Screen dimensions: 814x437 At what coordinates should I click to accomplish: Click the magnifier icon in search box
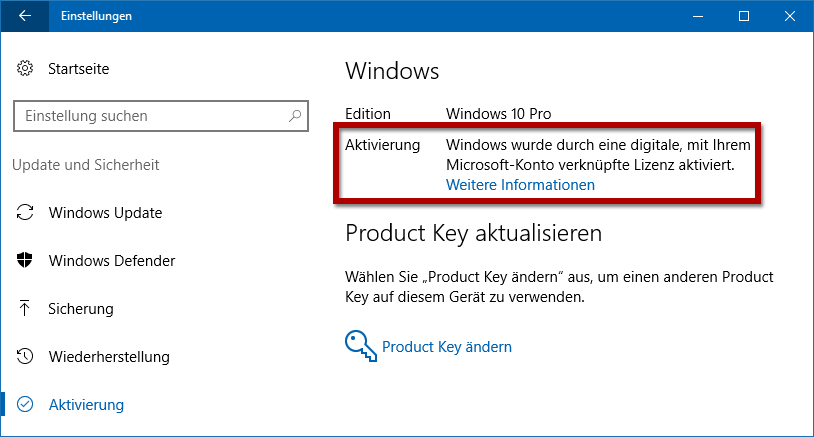295,116
